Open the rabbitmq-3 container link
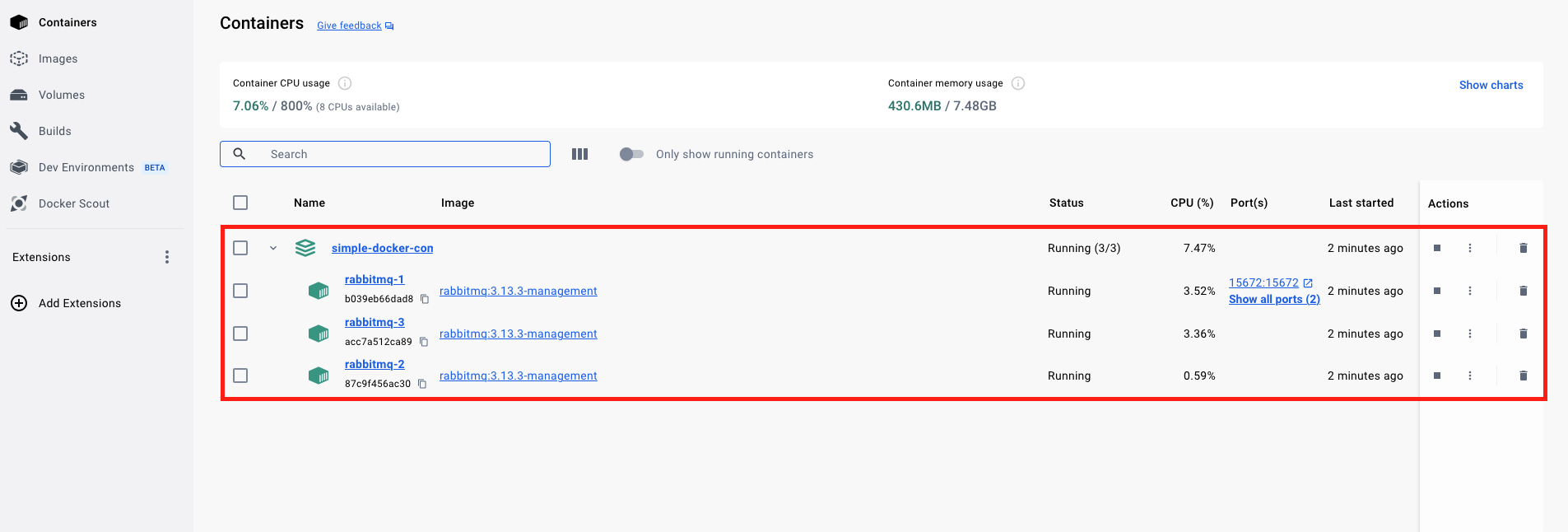Viewport: 1568px width, 532px height. 375,322
